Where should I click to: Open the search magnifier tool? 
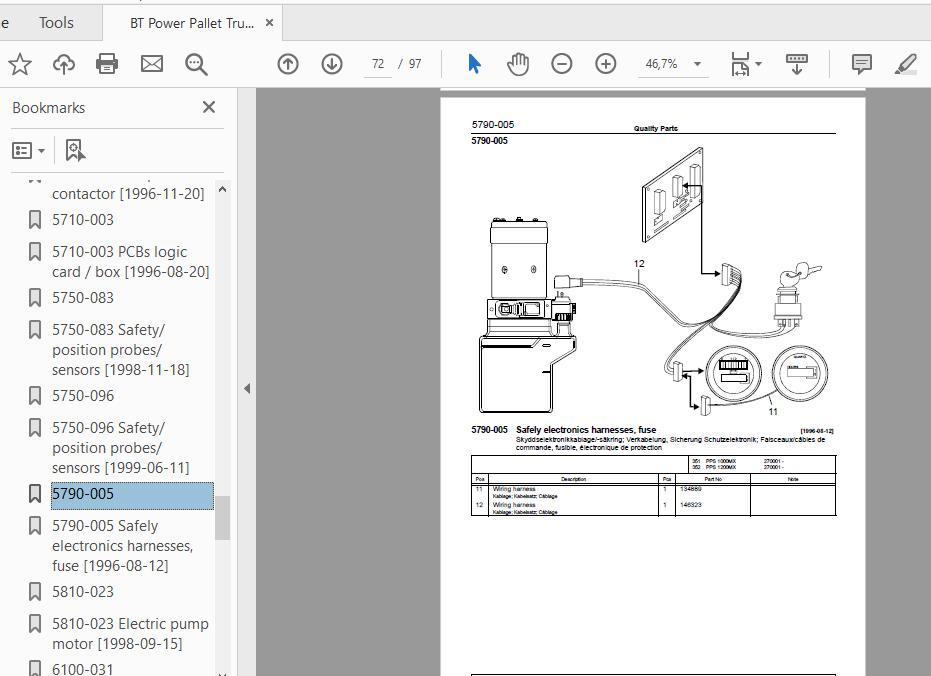click(196, 64)
